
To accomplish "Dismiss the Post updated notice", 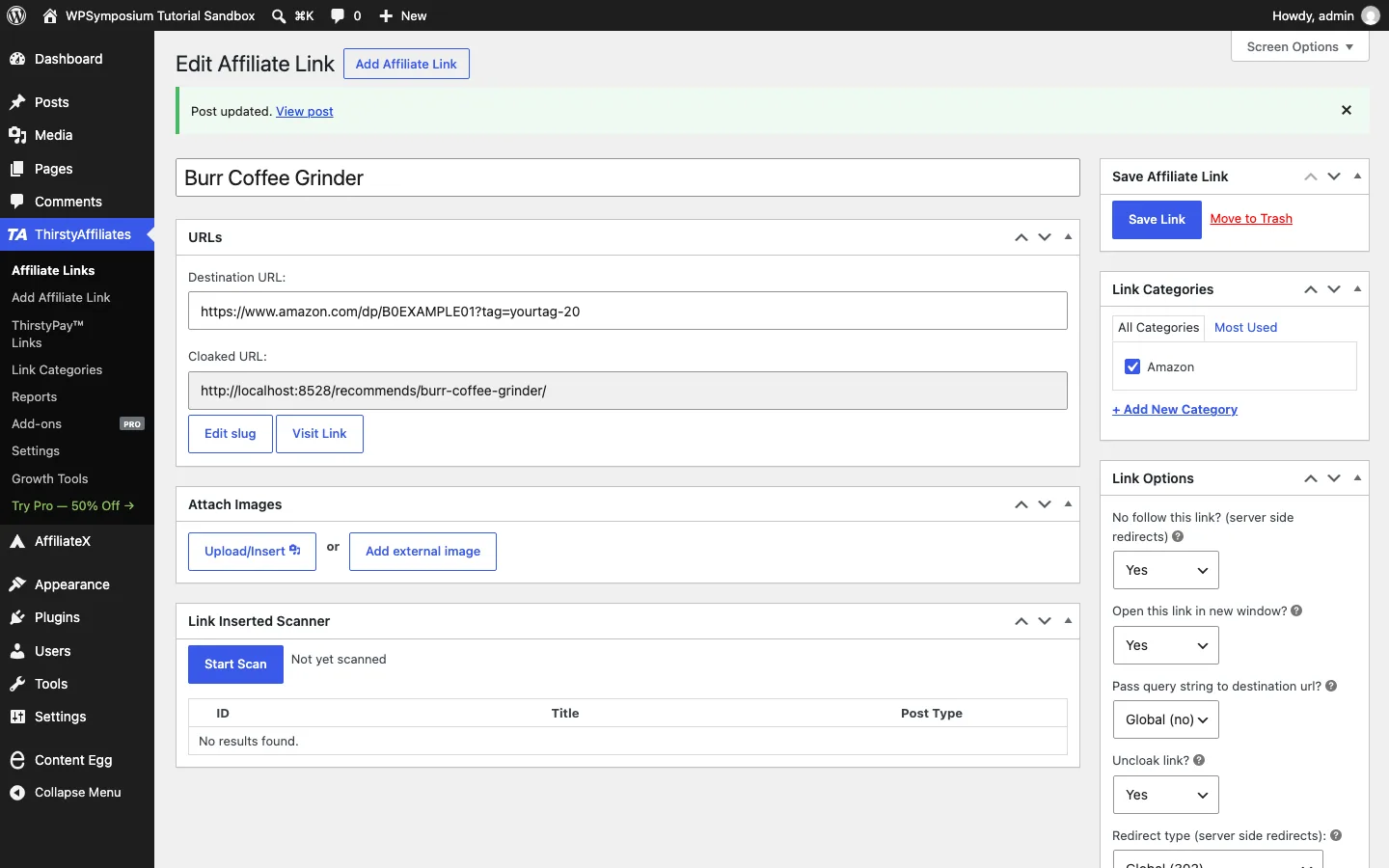I will coord(1347,110).
